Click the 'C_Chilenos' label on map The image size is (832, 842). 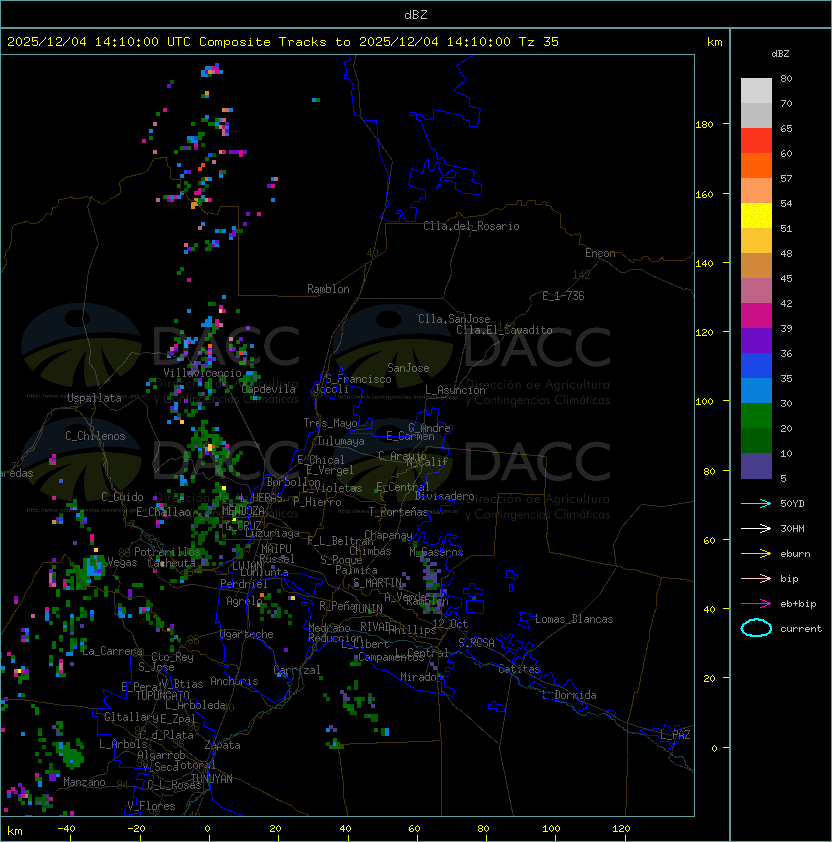95,436
